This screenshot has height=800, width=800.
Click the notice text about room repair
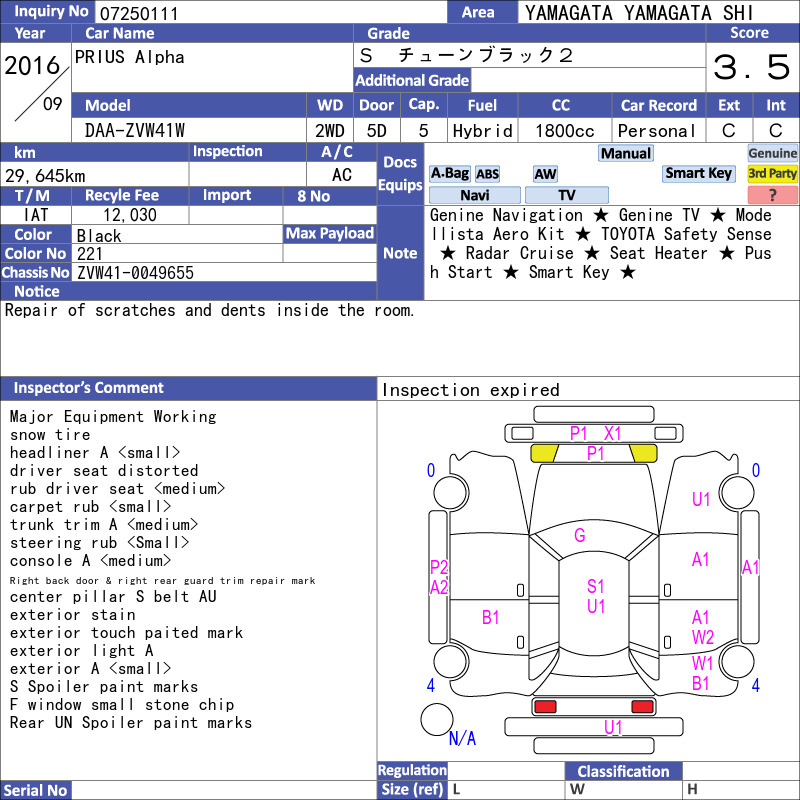210,310
